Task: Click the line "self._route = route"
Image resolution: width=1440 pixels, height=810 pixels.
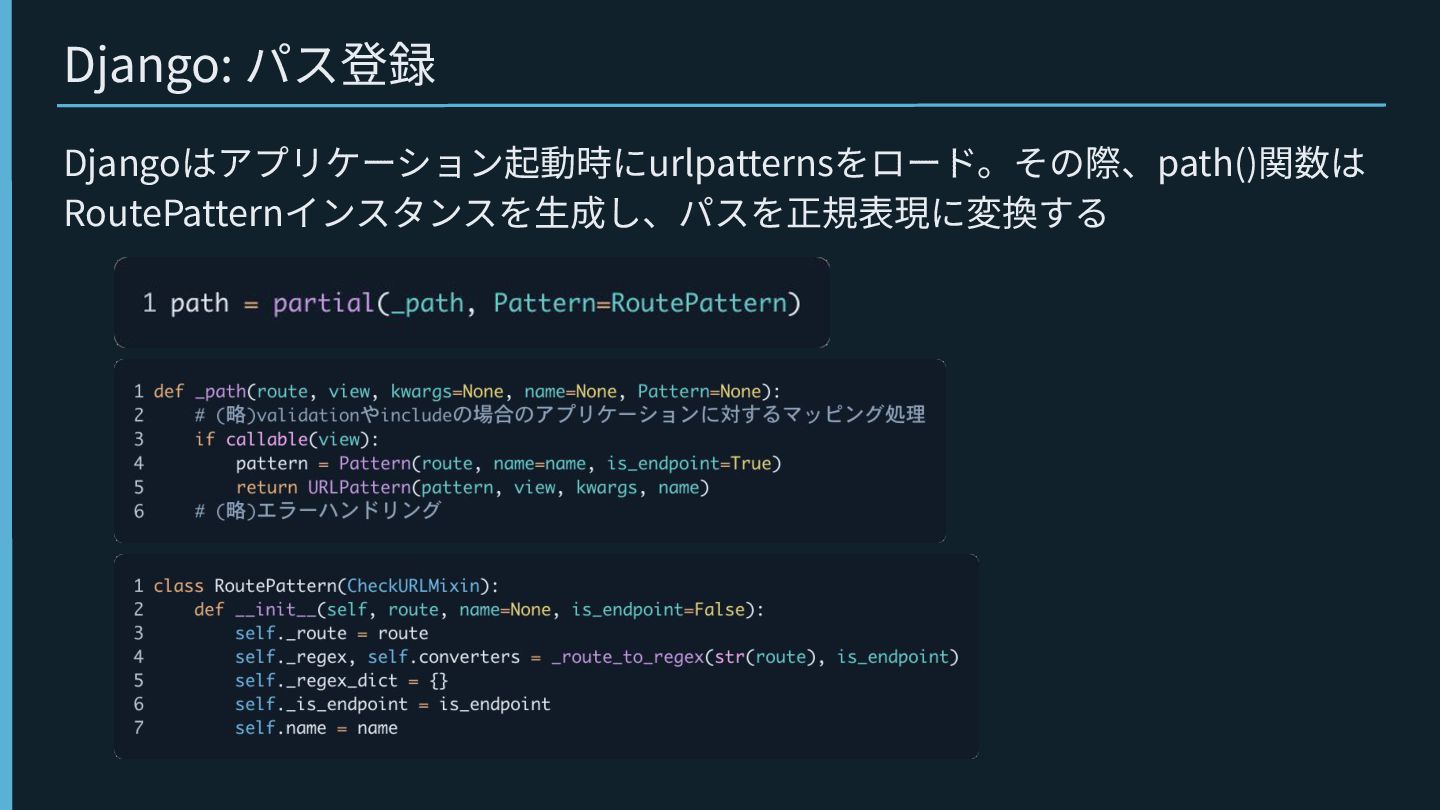Action: click(x=332, y=633)
